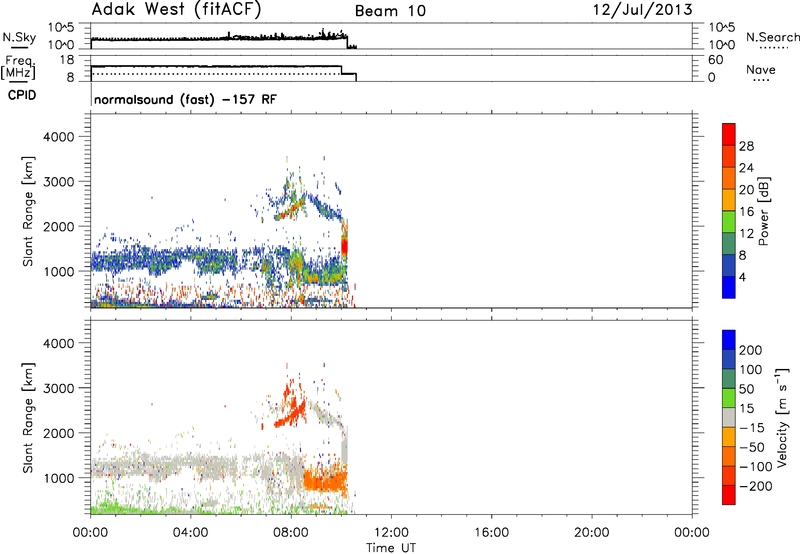Viewport: 800px width, 554px height.
Task: Pick the blue Power segment between 4 and 8
Action: tap(729, 265)
